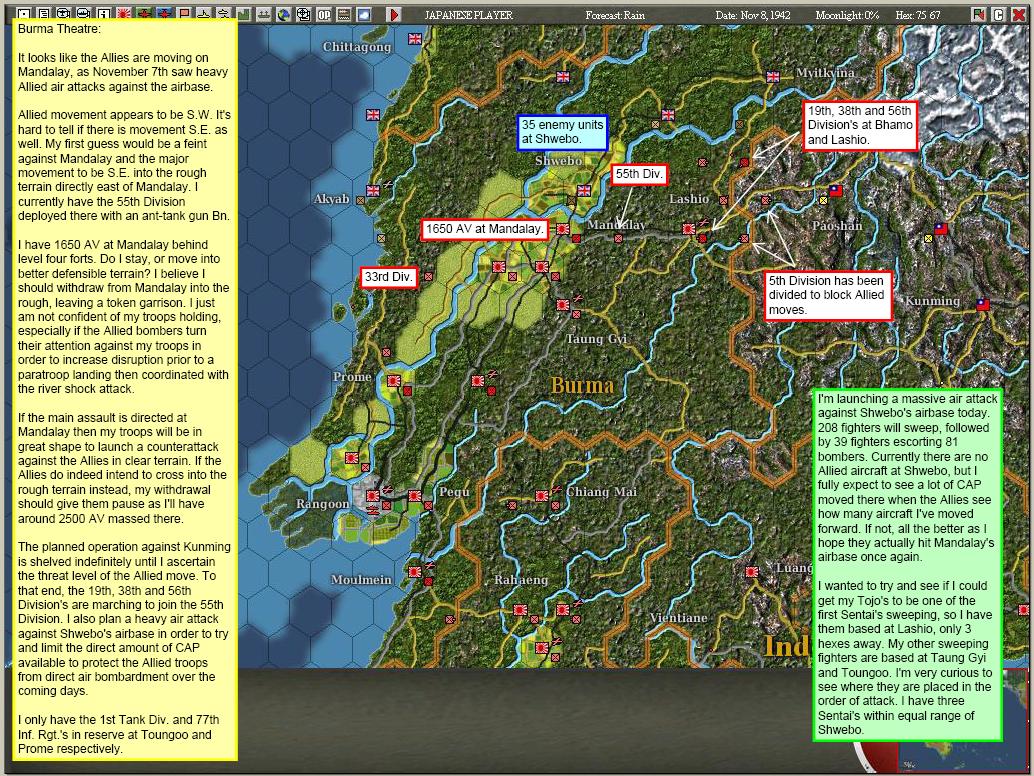Image resolution: width=1034 pixels, height=776 pixels.
Task: Select the British flag unit at Myitkyina
Action: click(773, 77)
